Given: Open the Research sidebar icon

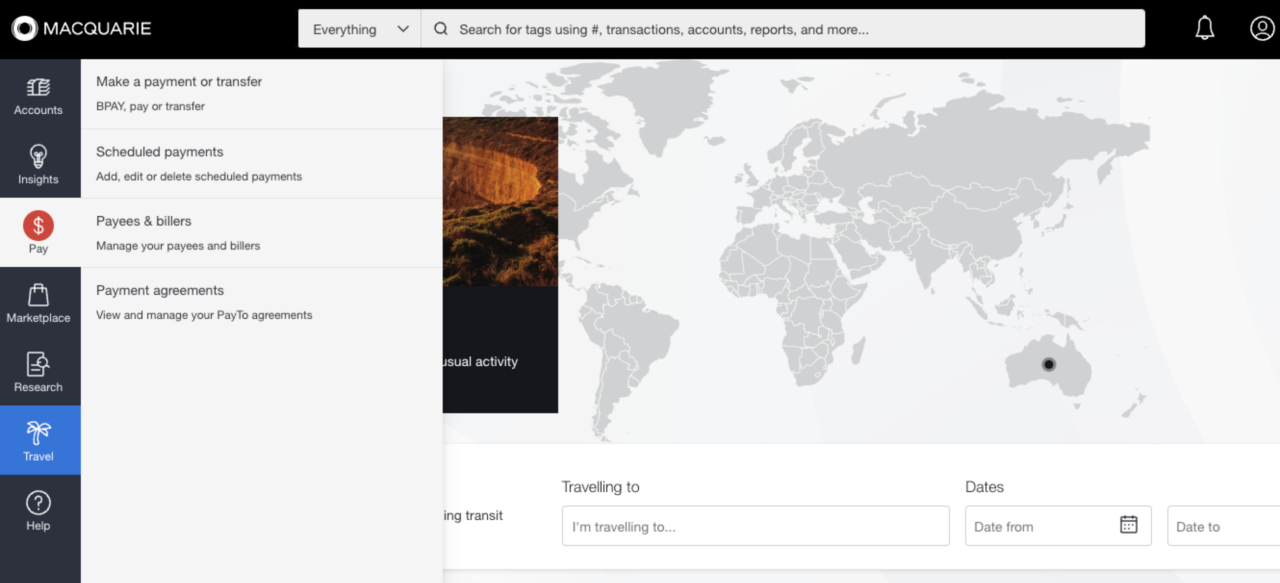Looking at the screenshot, I should (38, 364).
